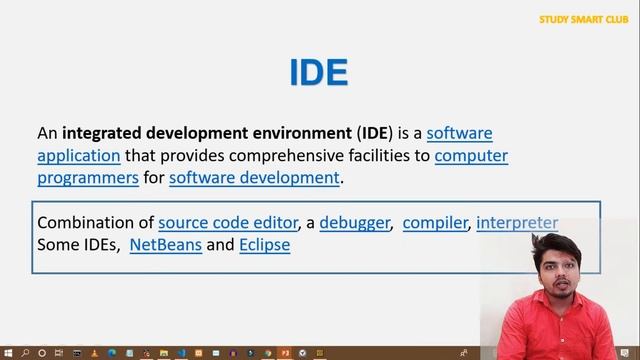Click bold text 'integrated development environment'

[207, 133]
